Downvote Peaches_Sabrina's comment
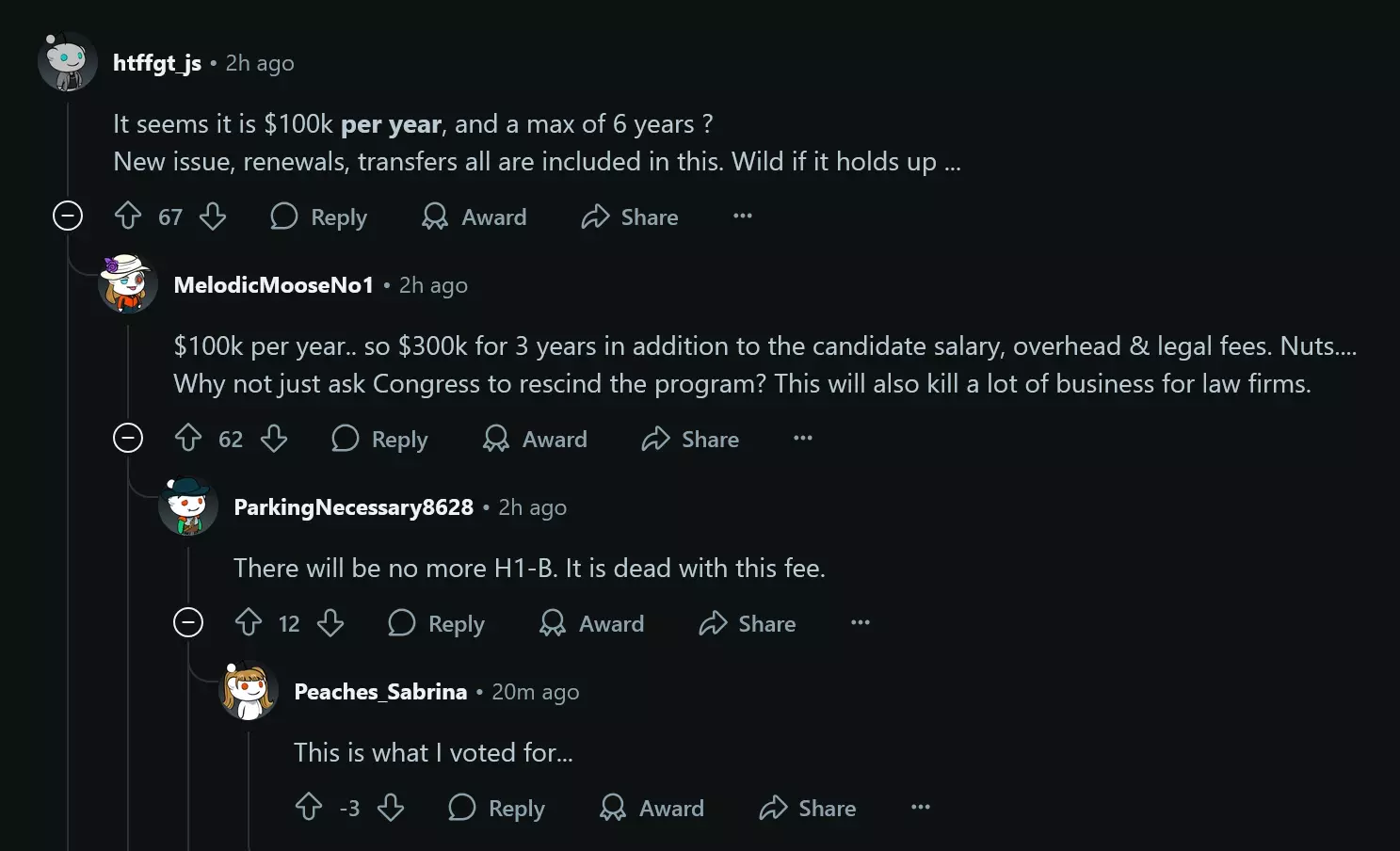Image resolution: width=1400 pixels, height=851 pixels. point(391,808)
